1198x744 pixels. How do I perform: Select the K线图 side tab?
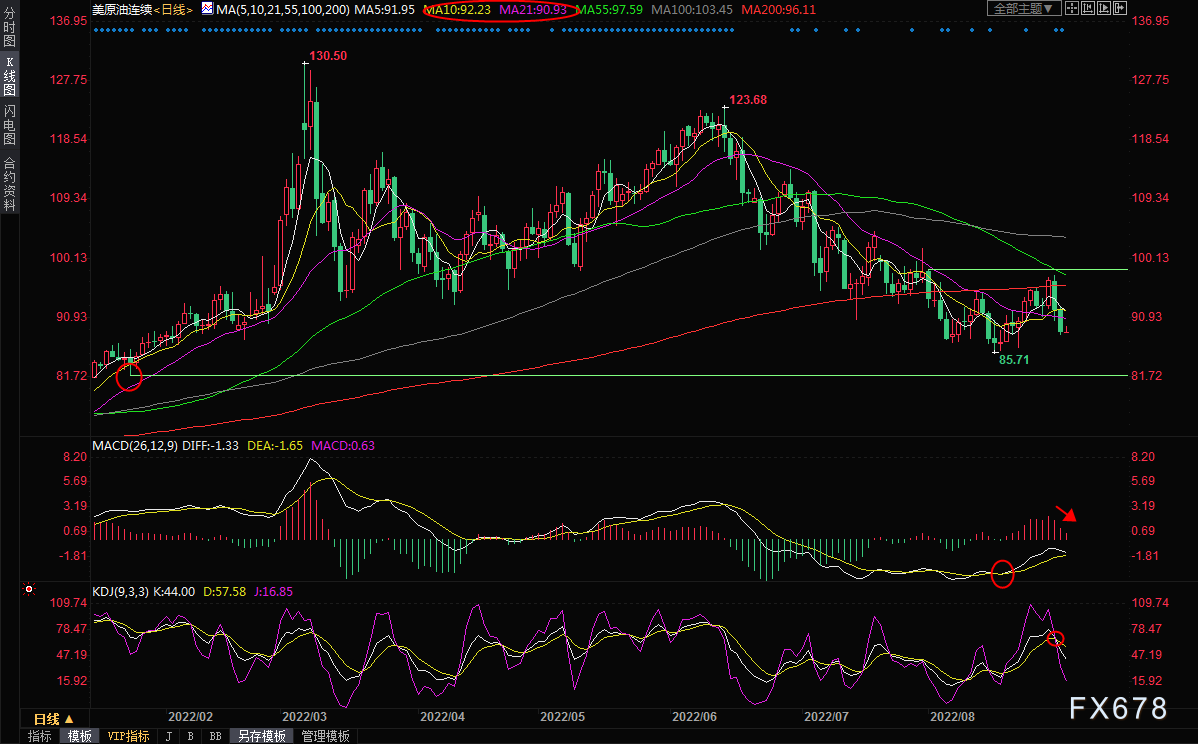point(9,76)
